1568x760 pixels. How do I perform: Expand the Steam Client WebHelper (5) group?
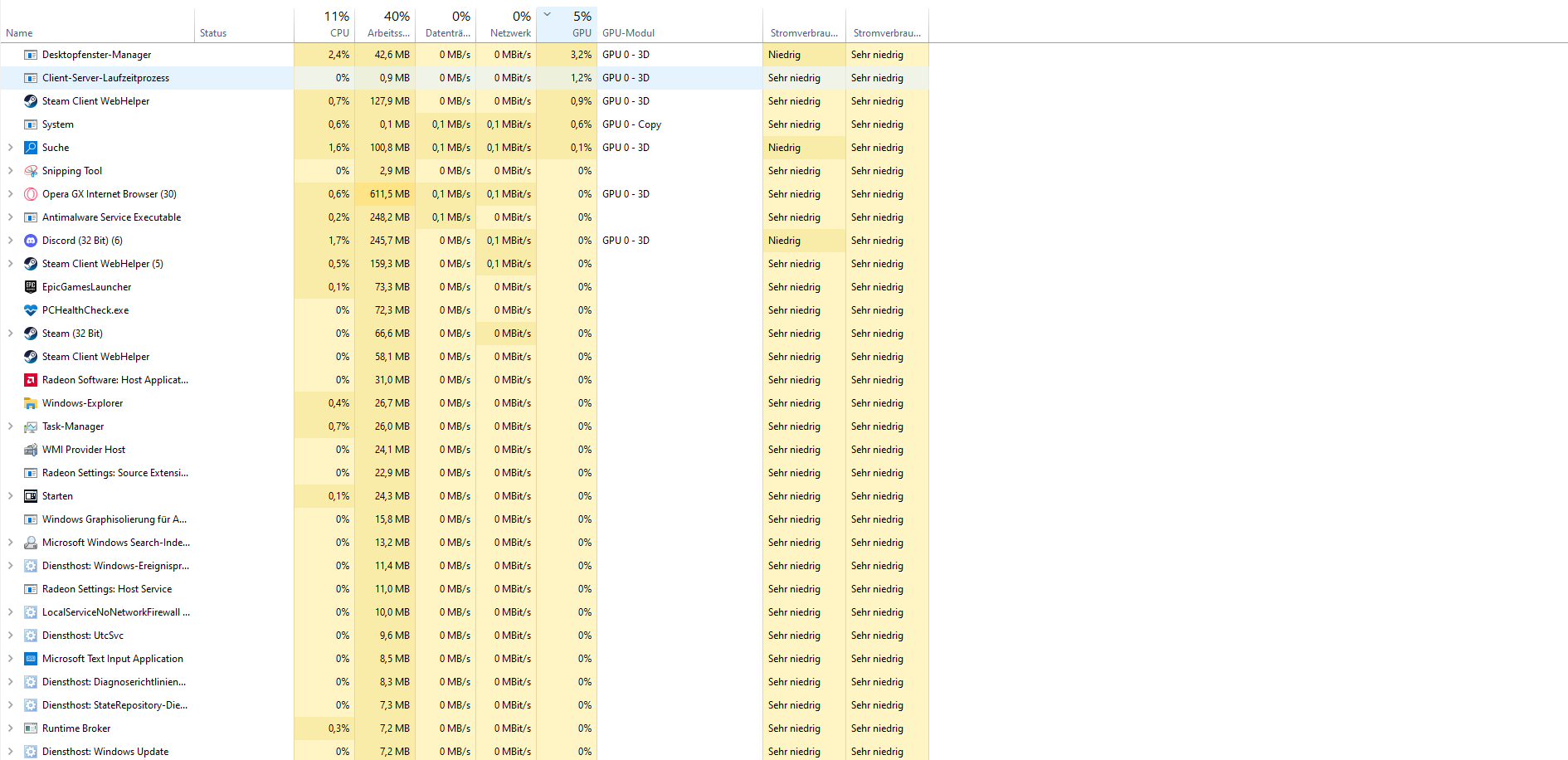coord(10,264)
